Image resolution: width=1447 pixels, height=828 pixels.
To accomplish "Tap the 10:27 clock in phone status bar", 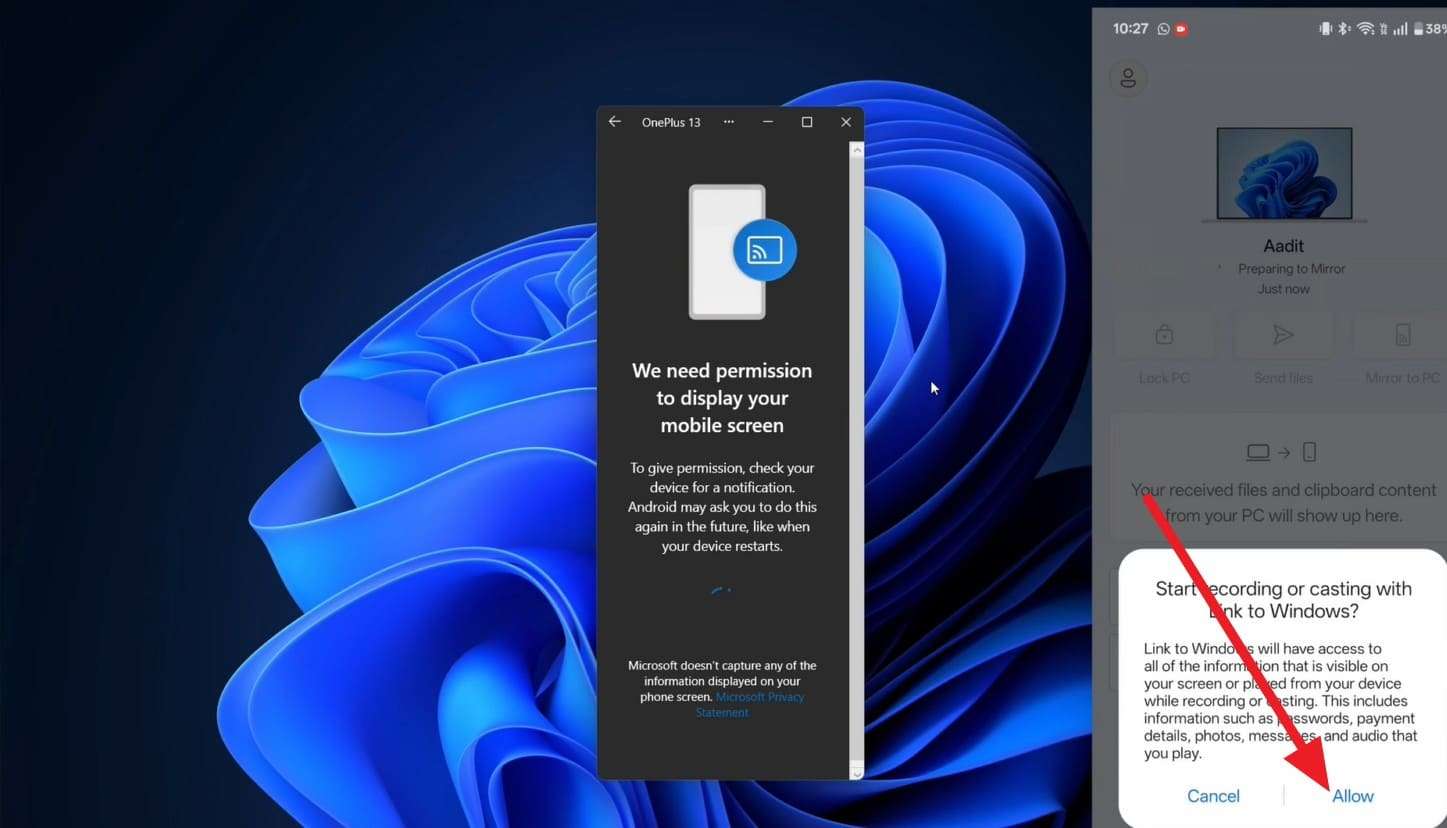I will click(x=1130, y=29).
